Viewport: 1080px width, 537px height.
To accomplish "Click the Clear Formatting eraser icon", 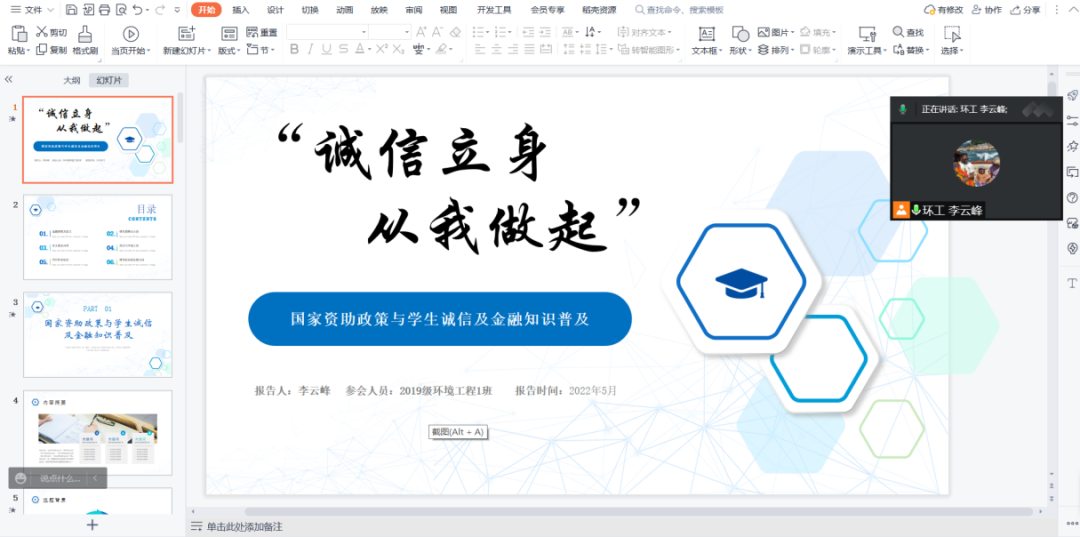I will [455, 32].
